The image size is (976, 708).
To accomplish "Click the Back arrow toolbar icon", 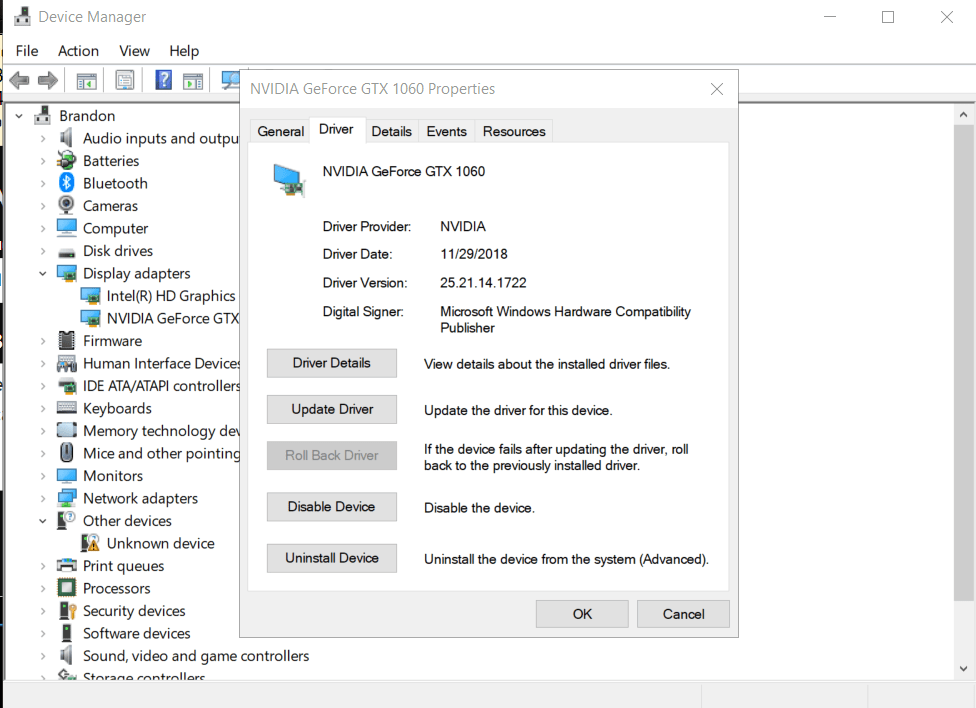I will pos(20,80).
